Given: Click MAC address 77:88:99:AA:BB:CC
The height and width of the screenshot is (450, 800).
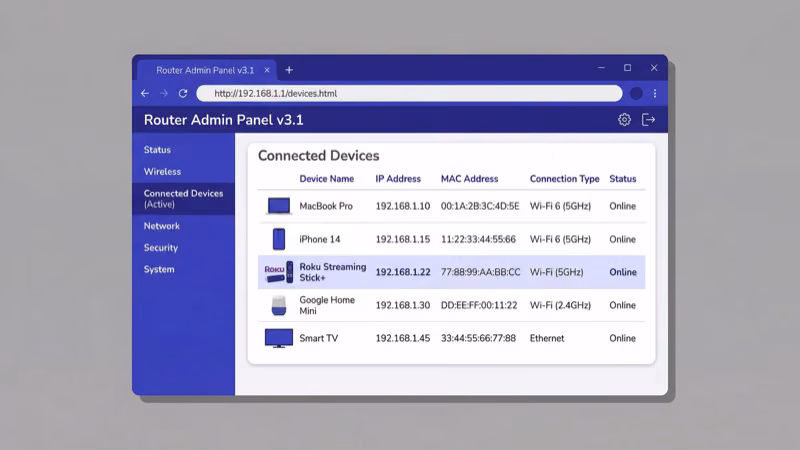Looking at the screenshot, I should click(x=481, y=272).
